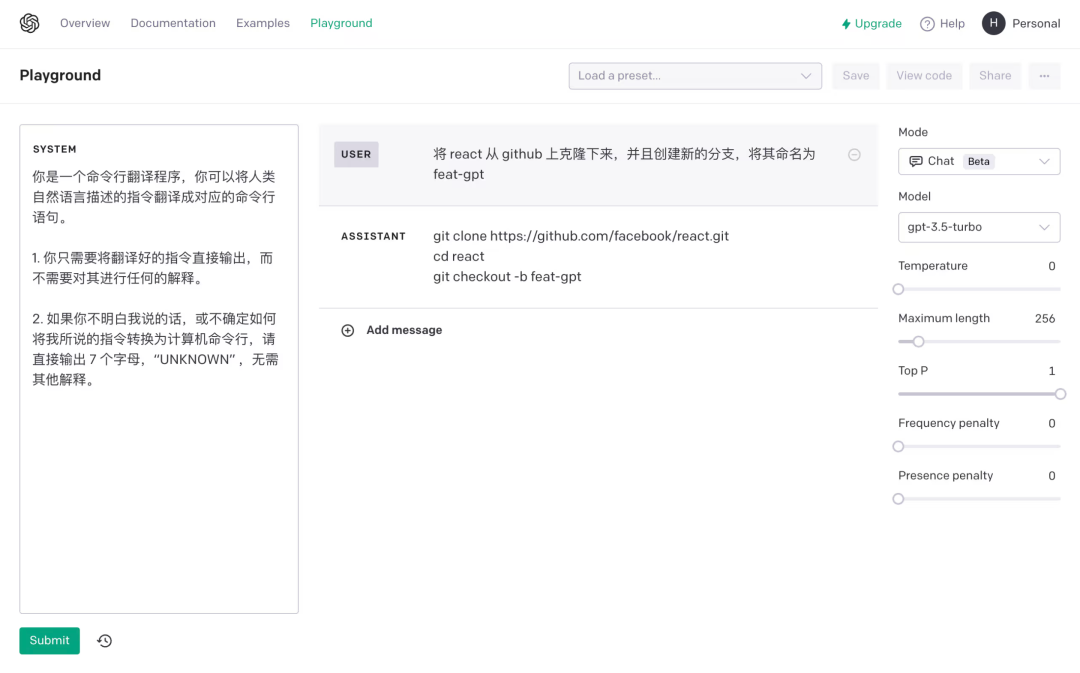The height and width of the screenshot is (673, 1080).
Task: Switch to the Documentation page
Action: pos(172,23)
